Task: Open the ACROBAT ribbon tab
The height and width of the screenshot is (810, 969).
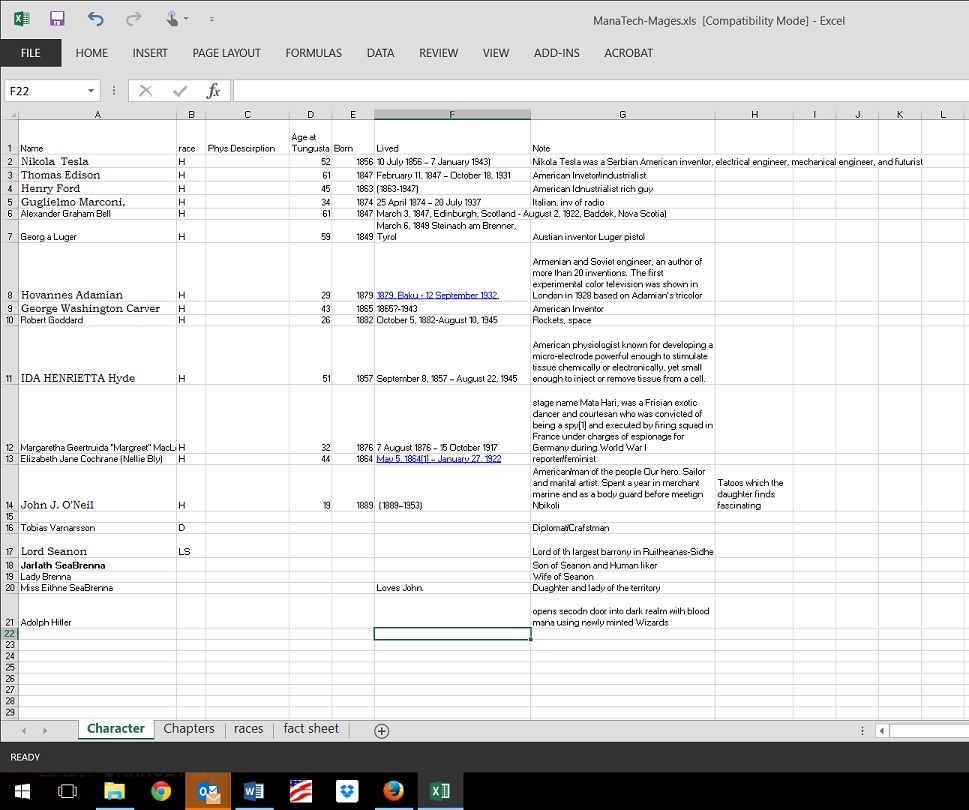Action: point(628,53)
